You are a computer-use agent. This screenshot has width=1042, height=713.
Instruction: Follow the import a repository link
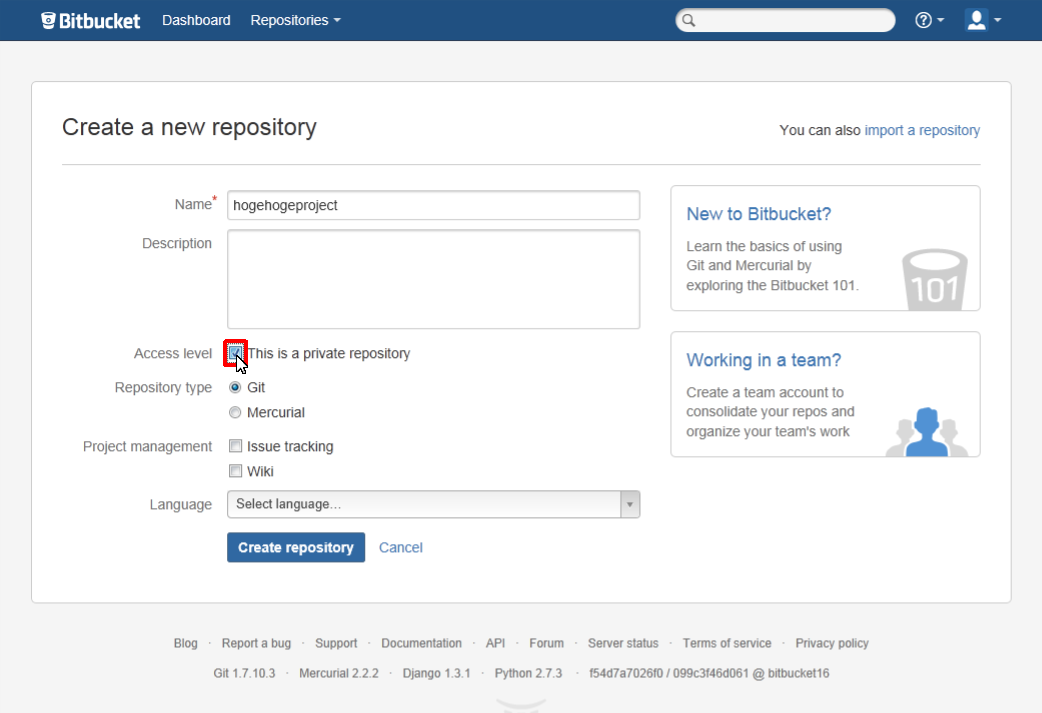[x=922, y=130]
